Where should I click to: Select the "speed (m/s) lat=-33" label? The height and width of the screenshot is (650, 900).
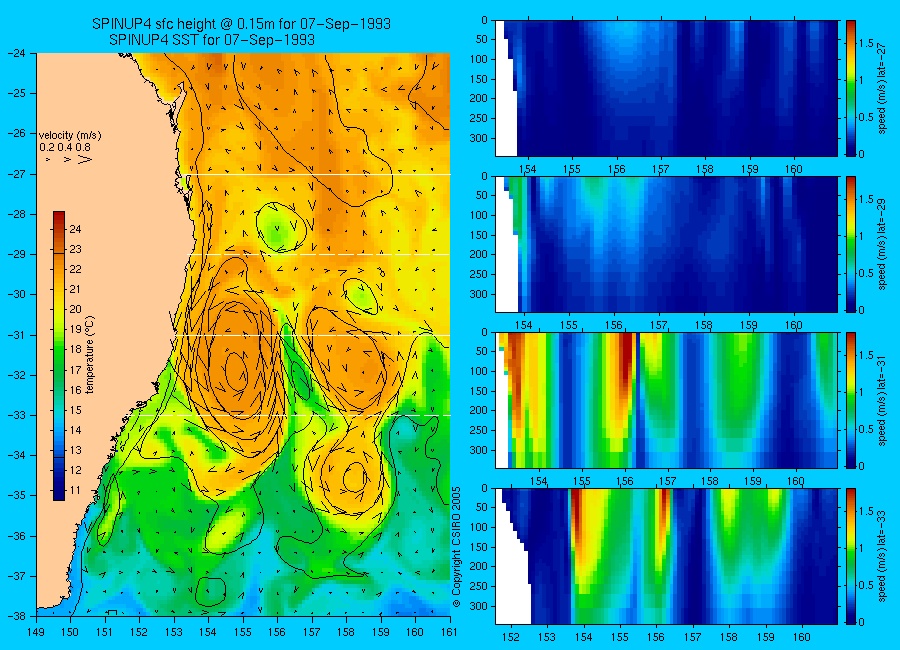tap(882, 556)
